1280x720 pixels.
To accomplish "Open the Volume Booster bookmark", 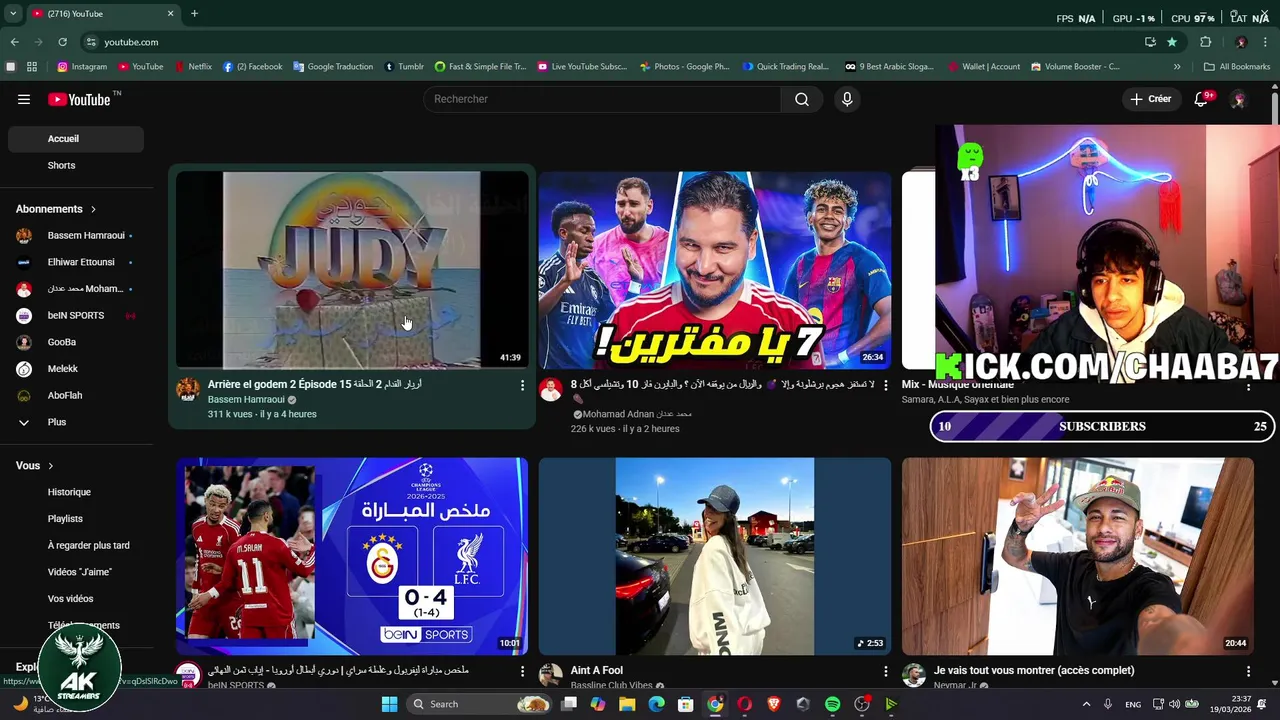I will click(x=1074, y=67).
